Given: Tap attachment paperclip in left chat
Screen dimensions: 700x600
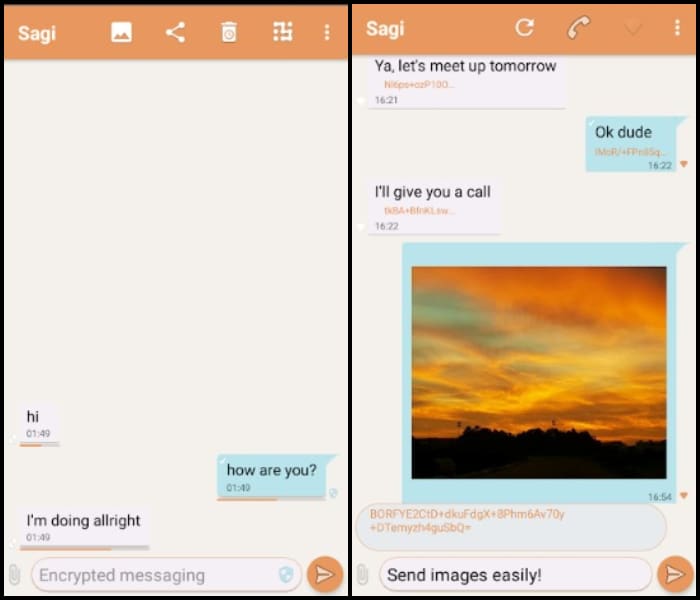Looking at the screenshot, I should [x=14, y=575].
